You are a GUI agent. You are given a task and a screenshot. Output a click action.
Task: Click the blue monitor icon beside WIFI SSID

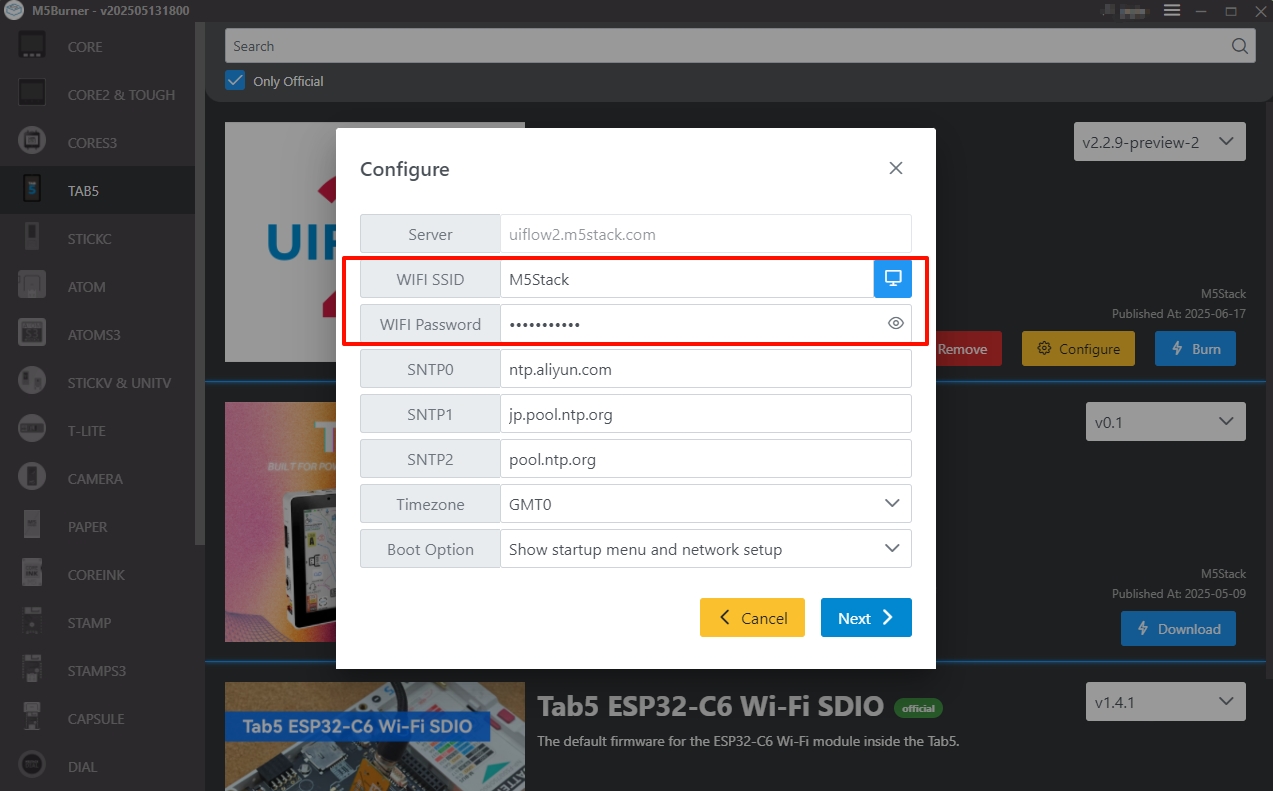click(893, 279)
